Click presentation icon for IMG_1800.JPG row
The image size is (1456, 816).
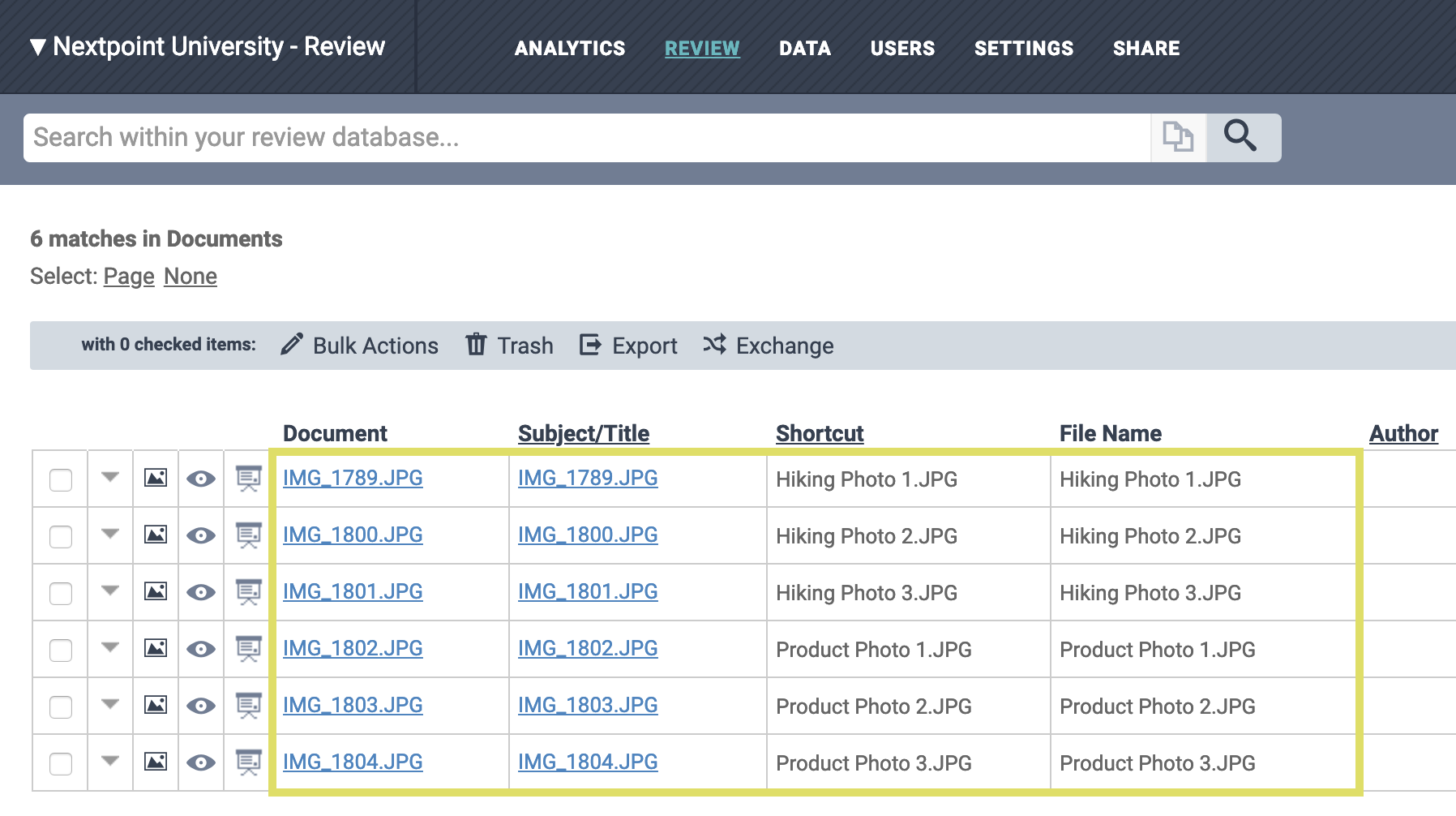[x=249, y=535]
